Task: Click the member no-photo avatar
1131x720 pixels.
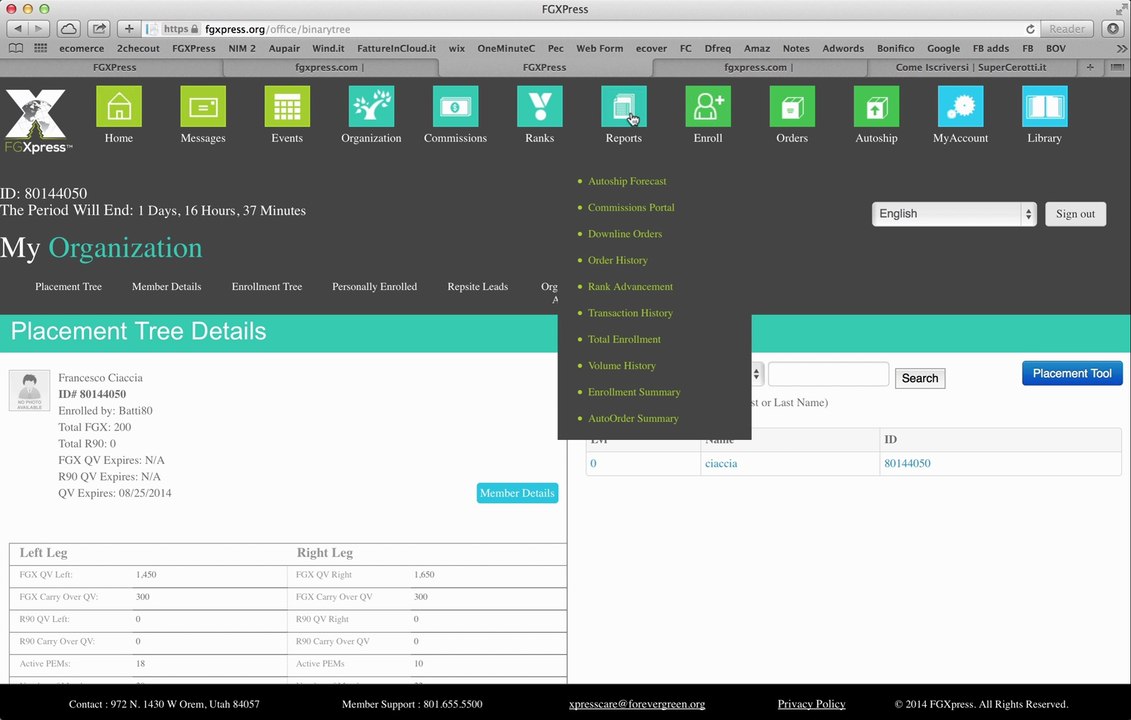Action: (x=30, y=390)
